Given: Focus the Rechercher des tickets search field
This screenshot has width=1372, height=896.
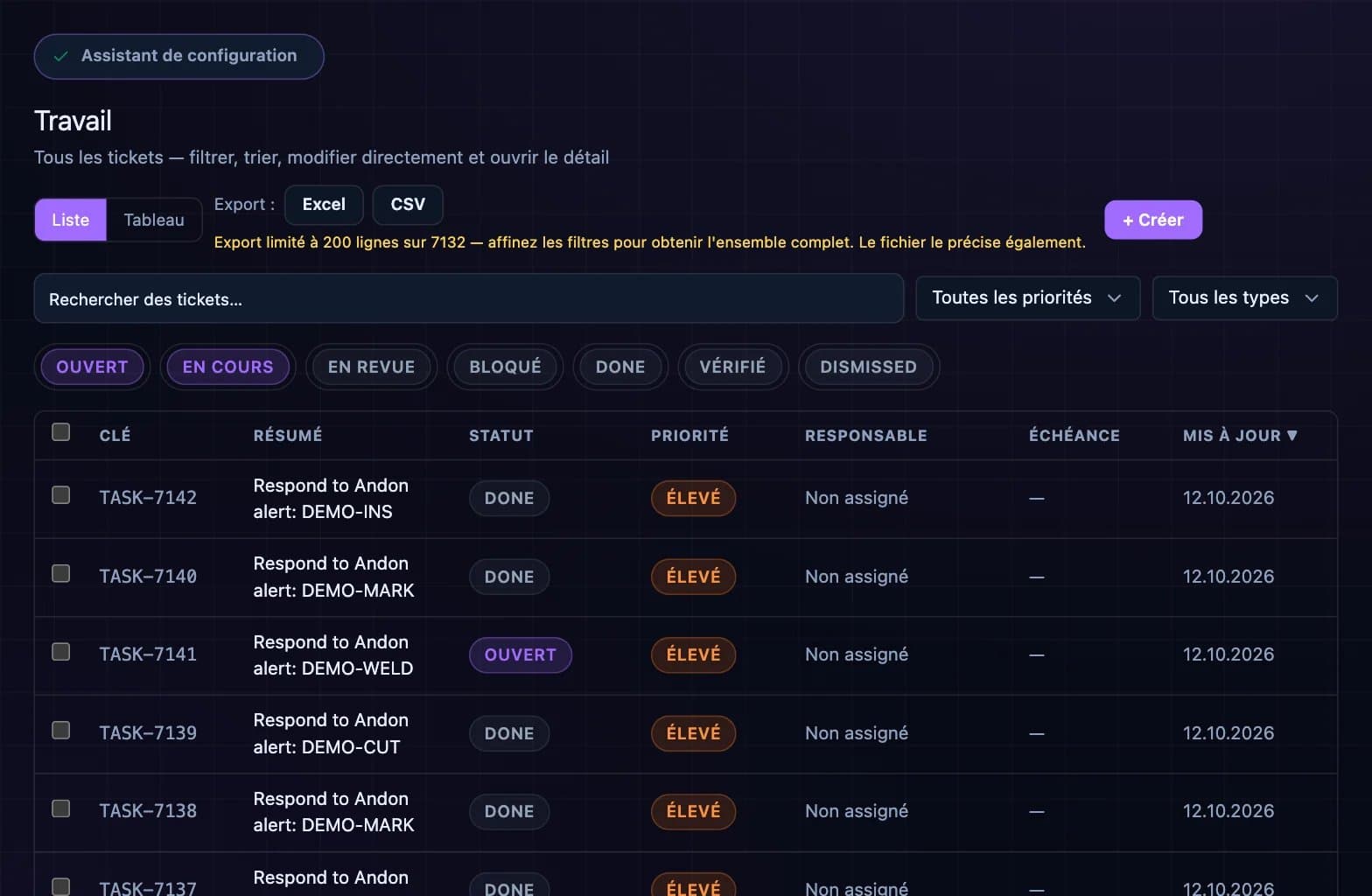Looking at the screenshot, I should [469, 298].
